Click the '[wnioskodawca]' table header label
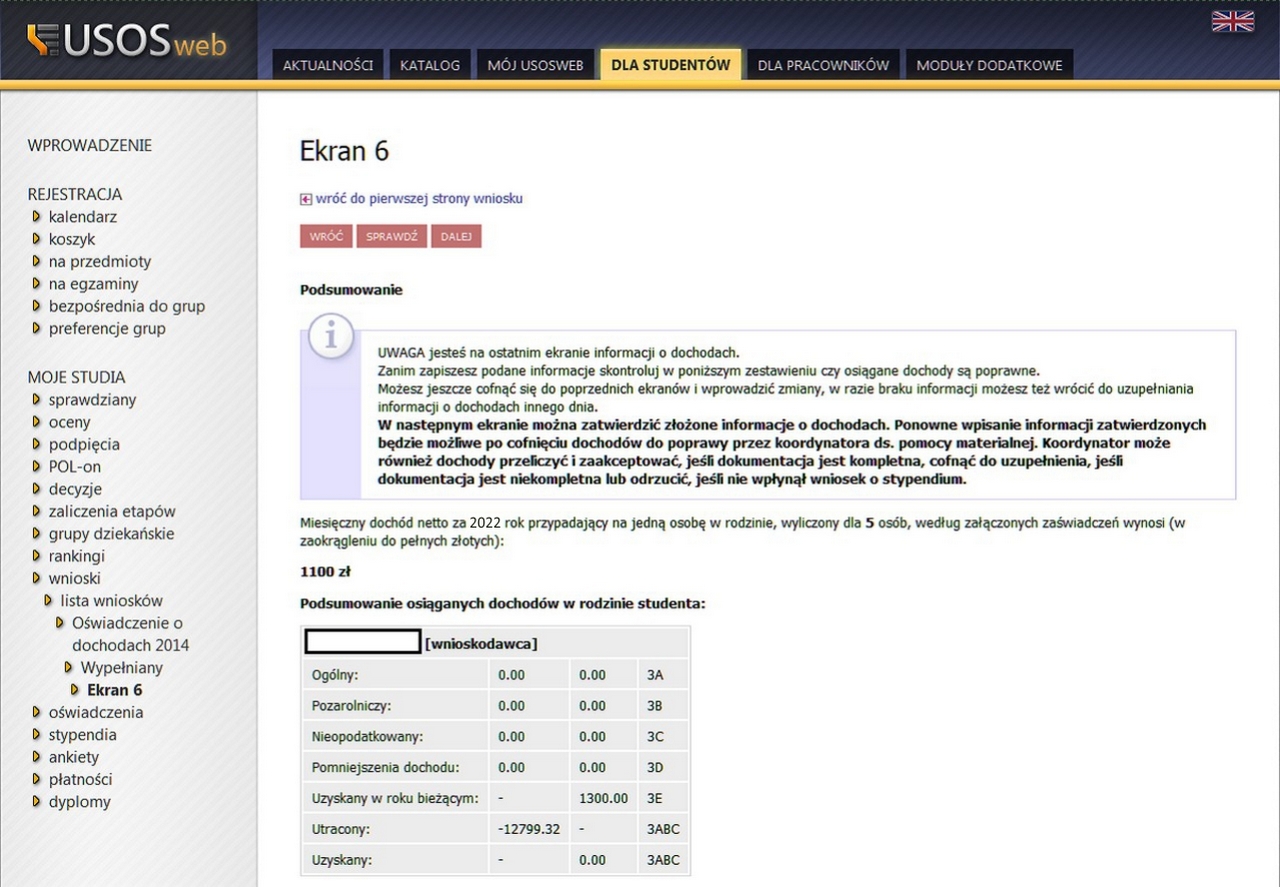The height and width of the screenshot is (887, 1280). (x=481, y=643)
